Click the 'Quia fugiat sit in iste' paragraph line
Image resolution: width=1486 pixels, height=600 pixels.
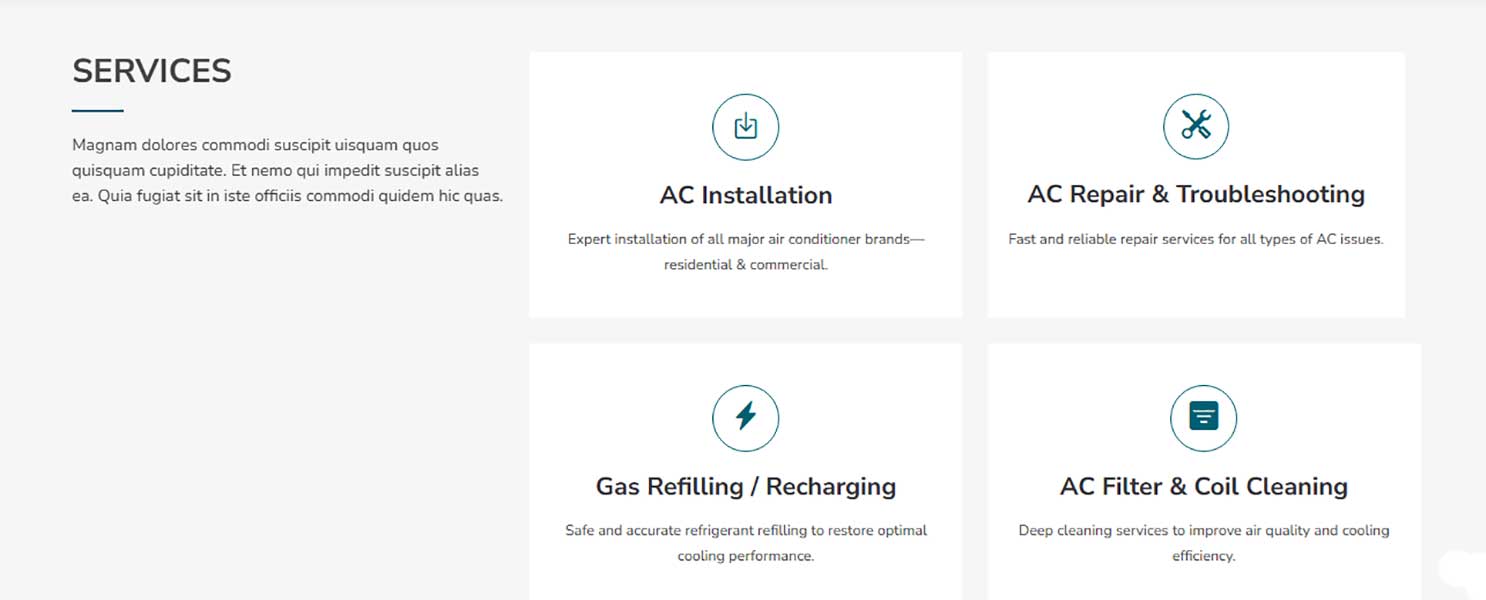pyautogui.click(x=287, y=196)
